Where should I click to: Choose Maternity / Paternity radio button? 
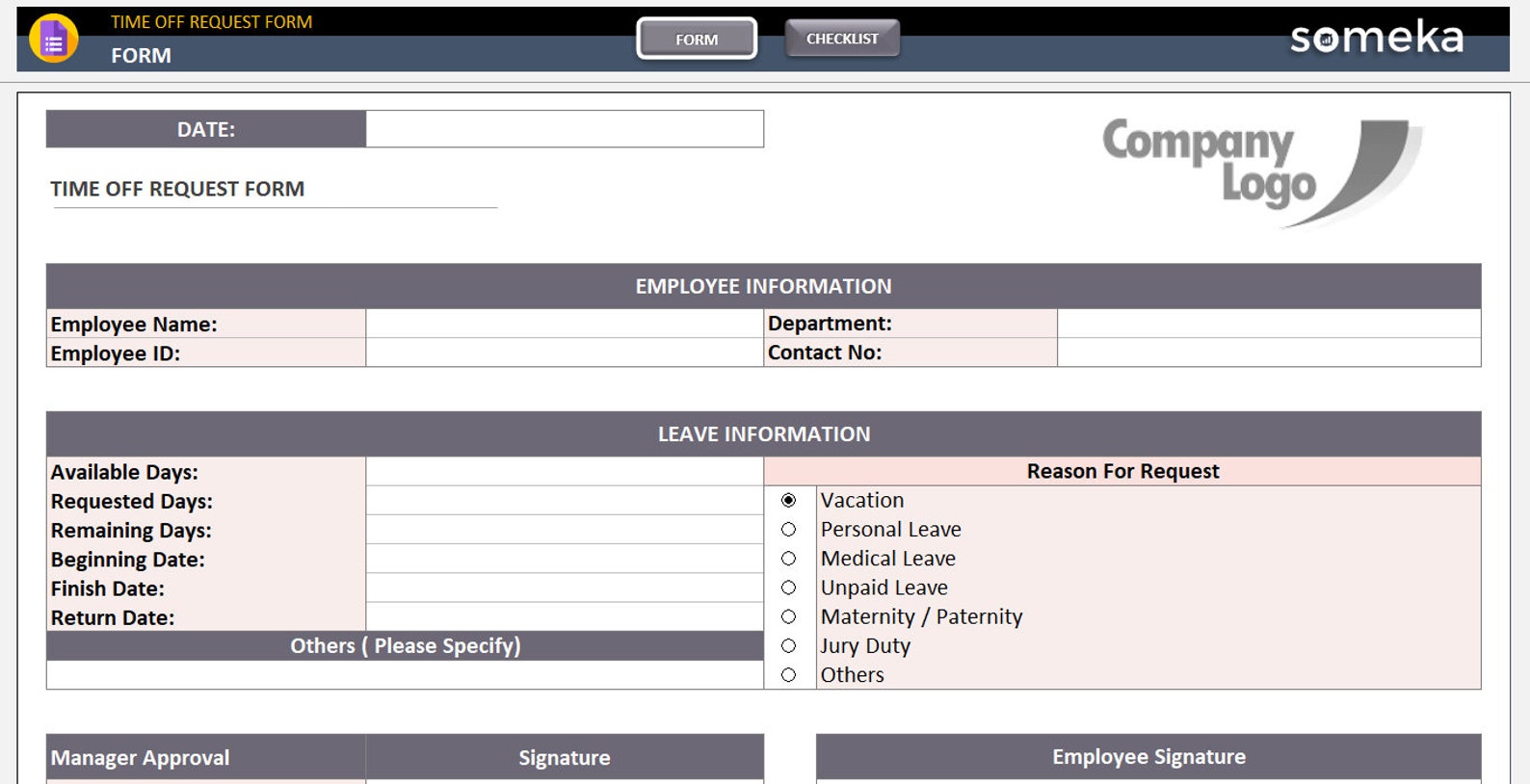788,616
